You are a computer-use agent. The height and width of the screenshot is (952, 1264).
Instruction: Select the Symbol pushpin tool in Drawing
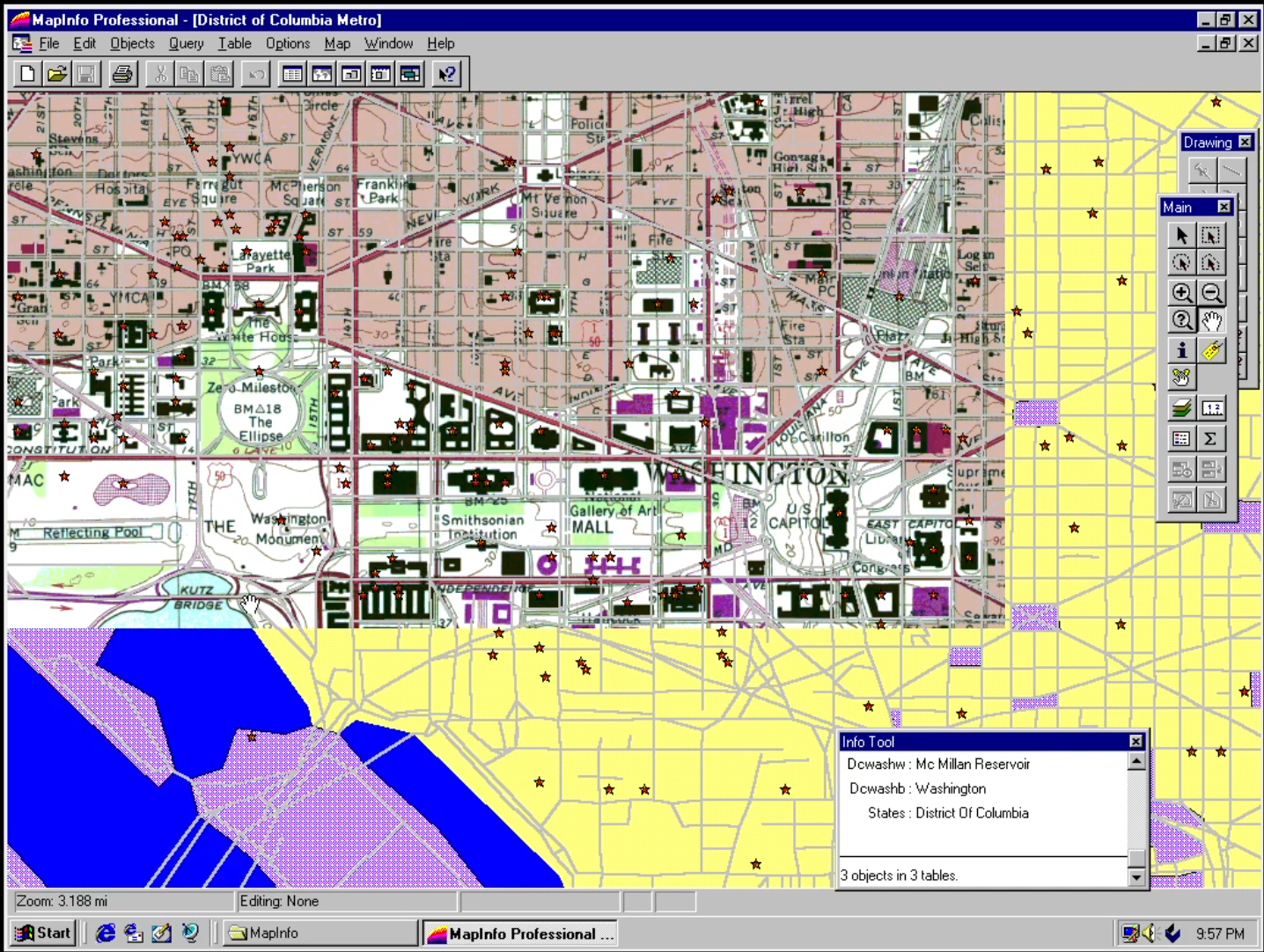point(1202,170)
